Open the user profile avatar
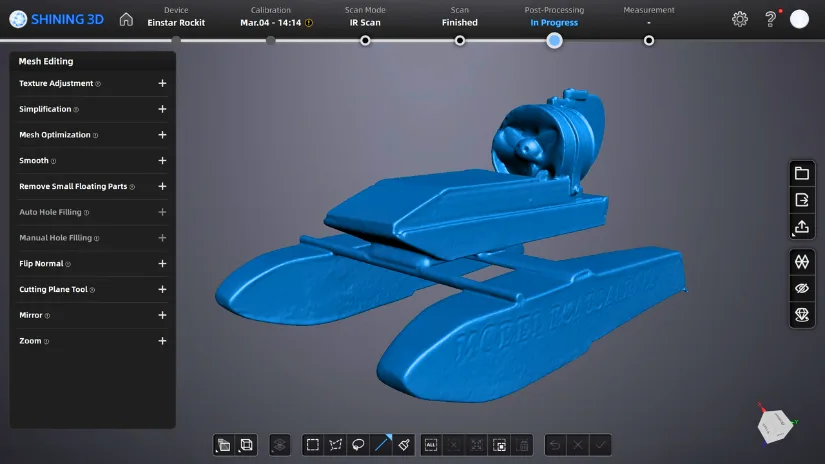This screenshot has width=825, height=464. point(799,19)
